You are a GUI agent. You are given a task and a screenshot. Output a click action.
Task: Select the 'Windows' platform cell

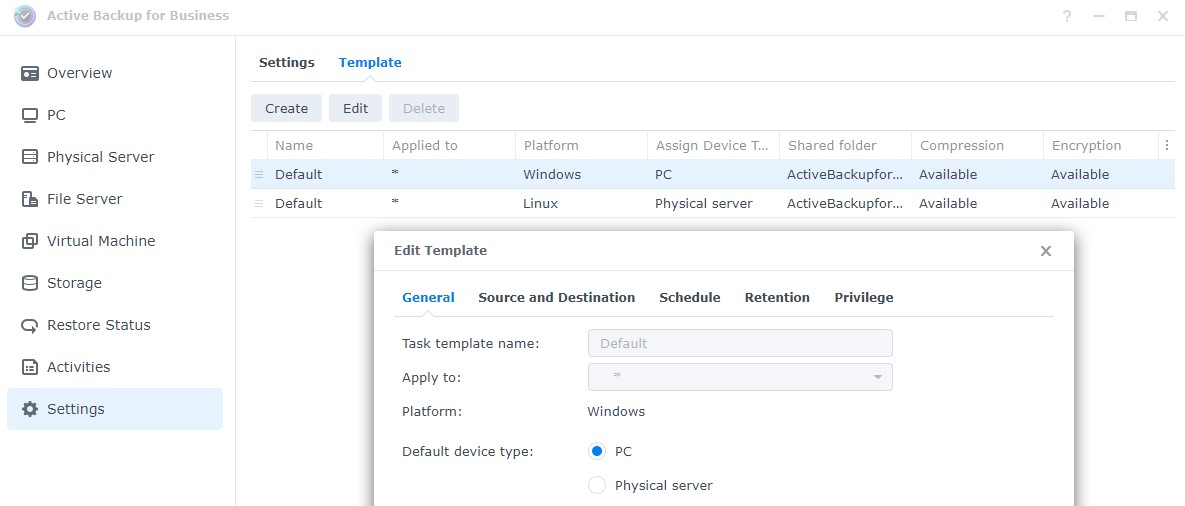(552, 174)
